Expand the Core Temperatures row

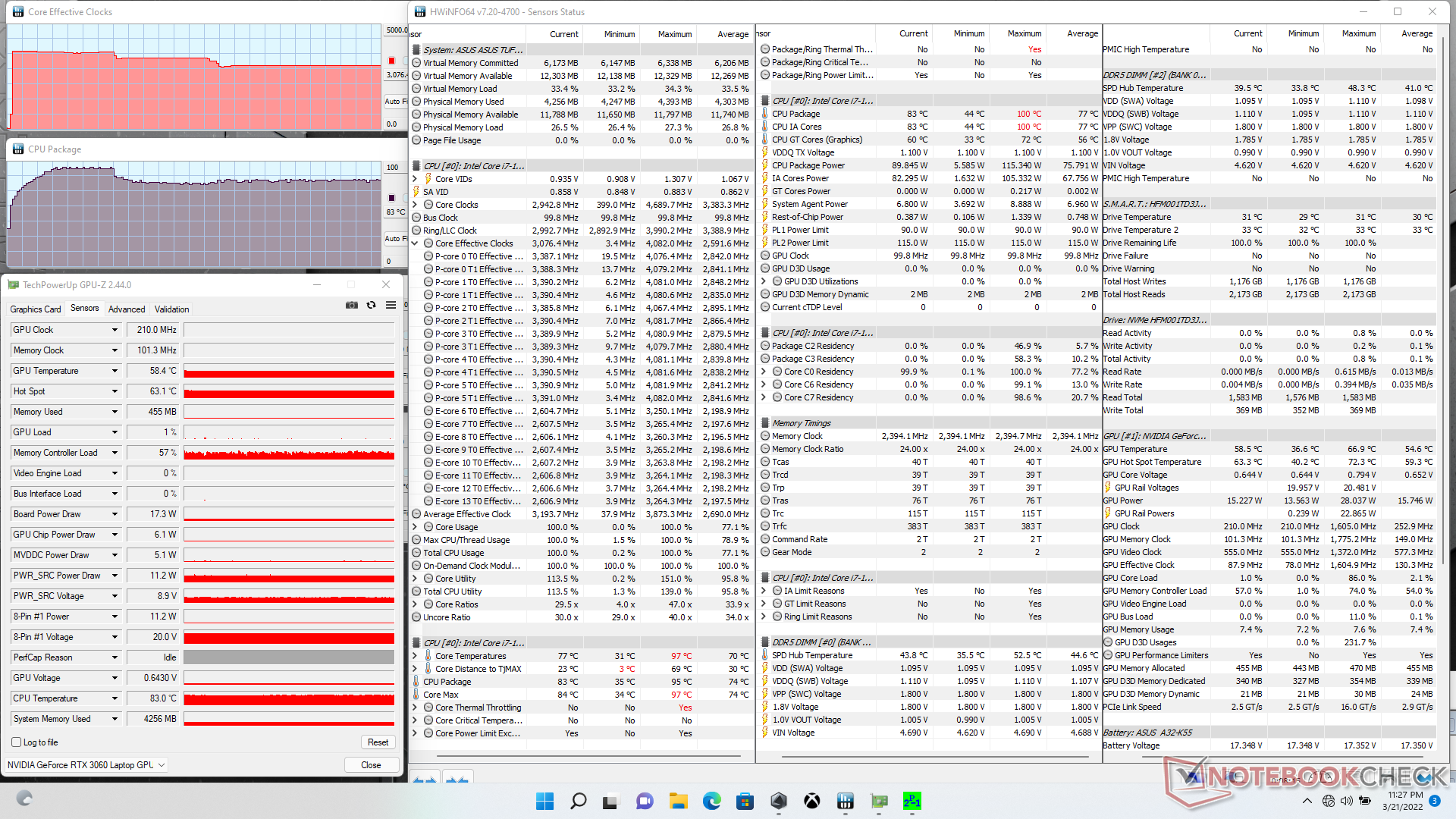pos(415,656)
